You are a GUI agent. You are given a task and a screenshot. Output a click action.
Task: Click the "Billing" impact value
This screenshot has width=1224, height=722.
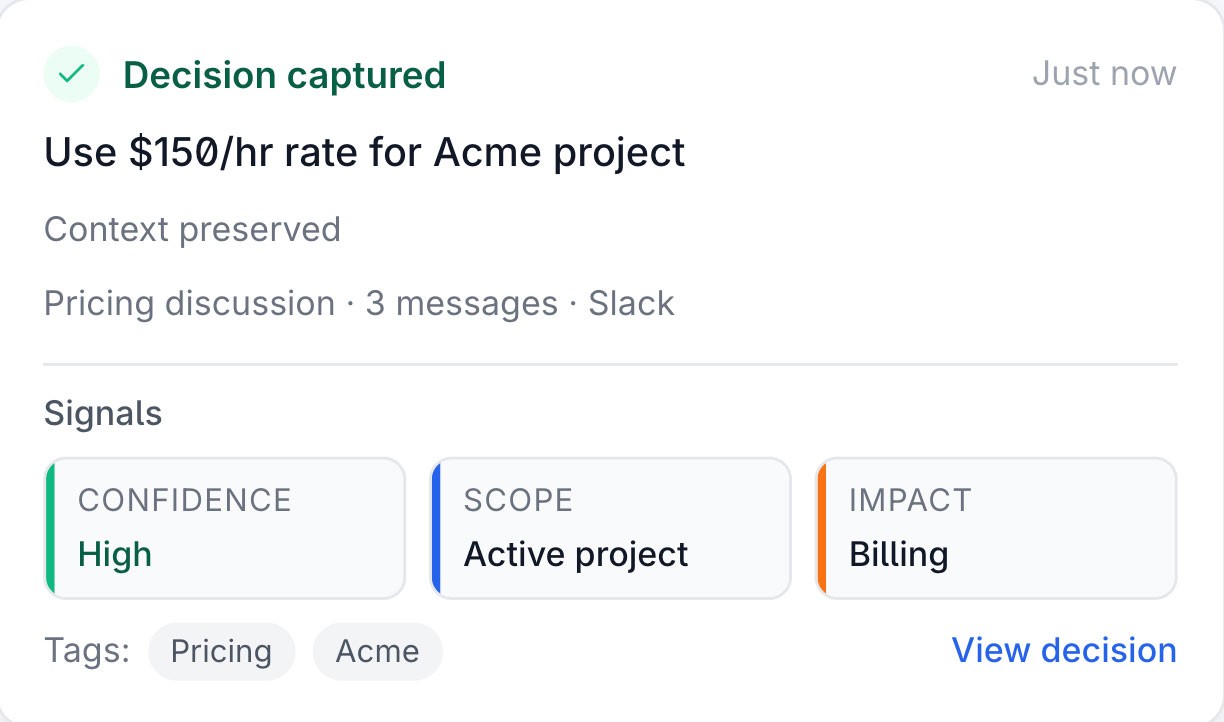click(898, 554)
